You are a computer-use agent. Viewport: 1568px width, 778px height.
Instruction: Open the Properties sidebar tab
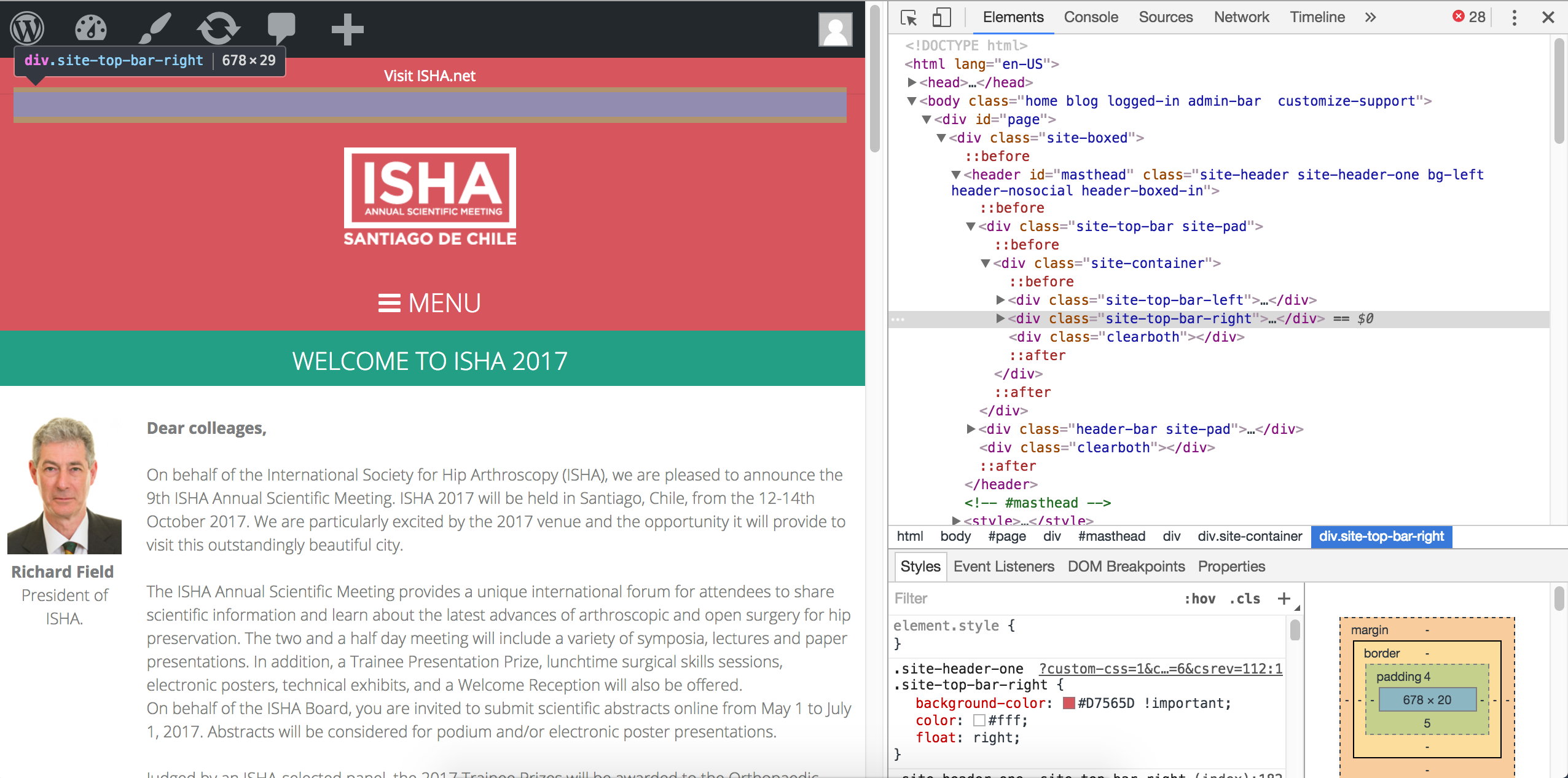point(1231,567)
